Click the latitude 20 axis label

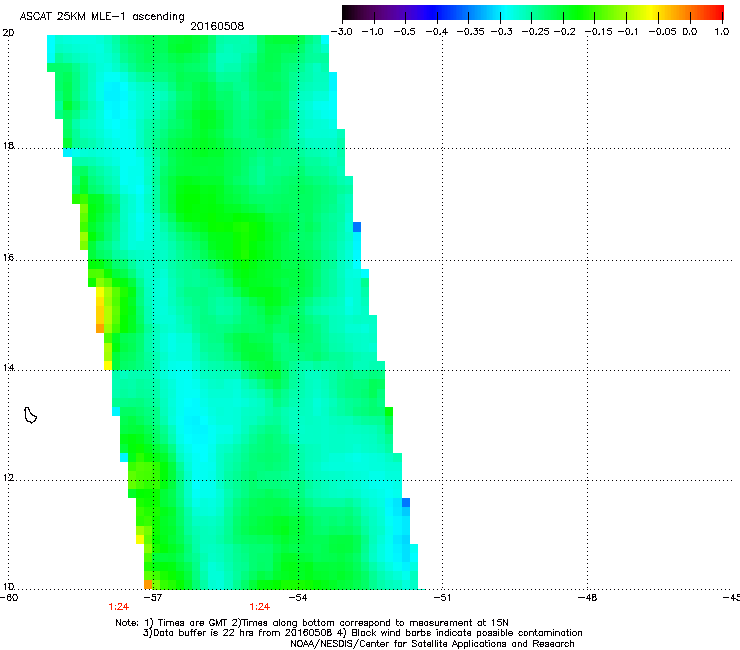coord(8,33)
